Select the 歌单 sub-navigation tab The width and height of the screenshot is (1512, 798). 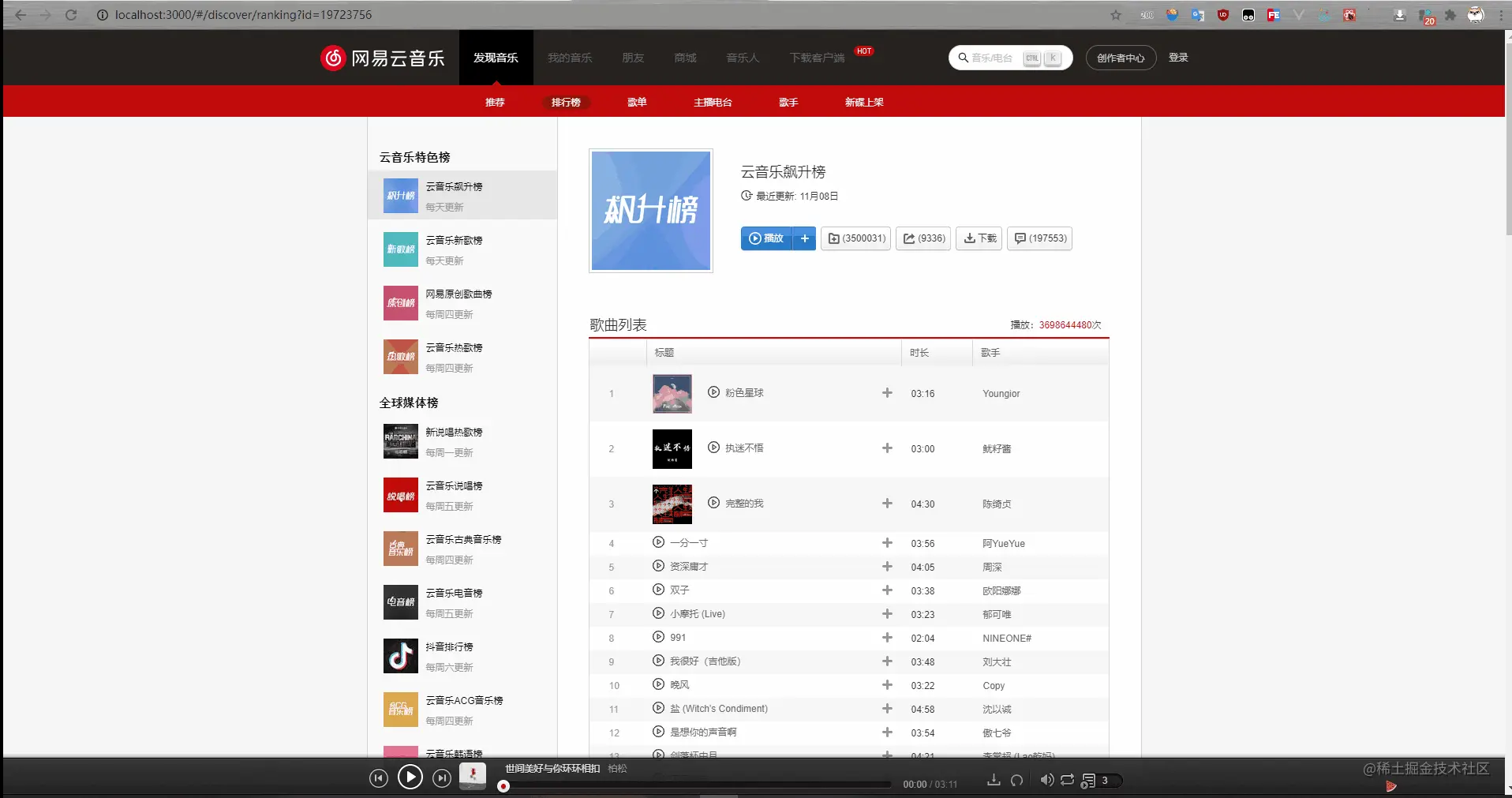click(637, 103)
